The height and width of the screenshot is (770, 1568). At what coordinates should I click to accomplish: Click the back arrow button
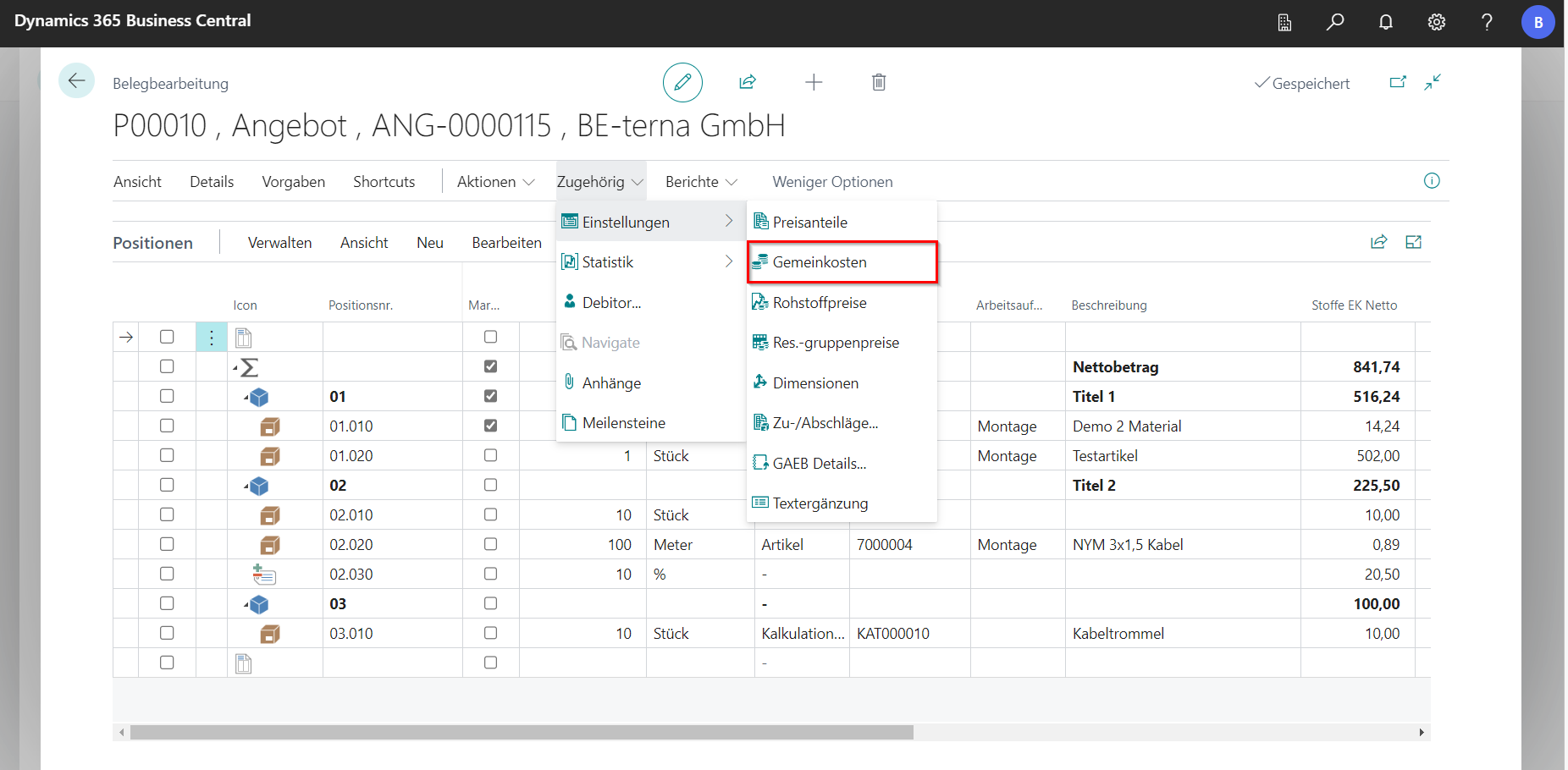(x=76, y=81)
